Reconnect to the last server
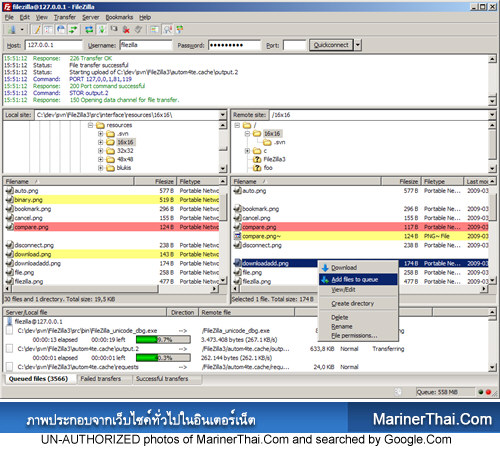The height and width of the screenshot is (451, 500). coord(138,30)
